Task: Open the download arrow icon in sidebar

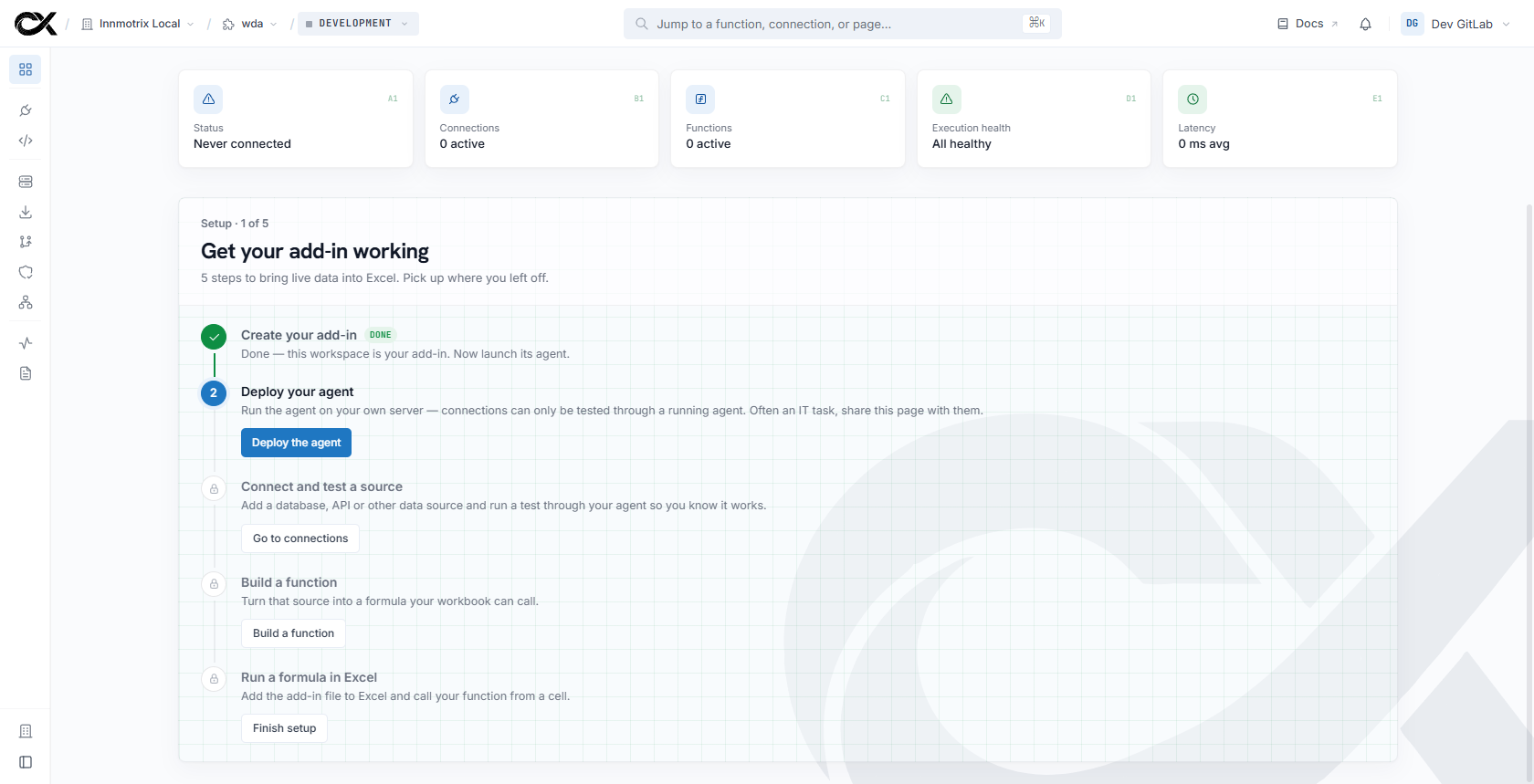Action: [x=26, y=212]
